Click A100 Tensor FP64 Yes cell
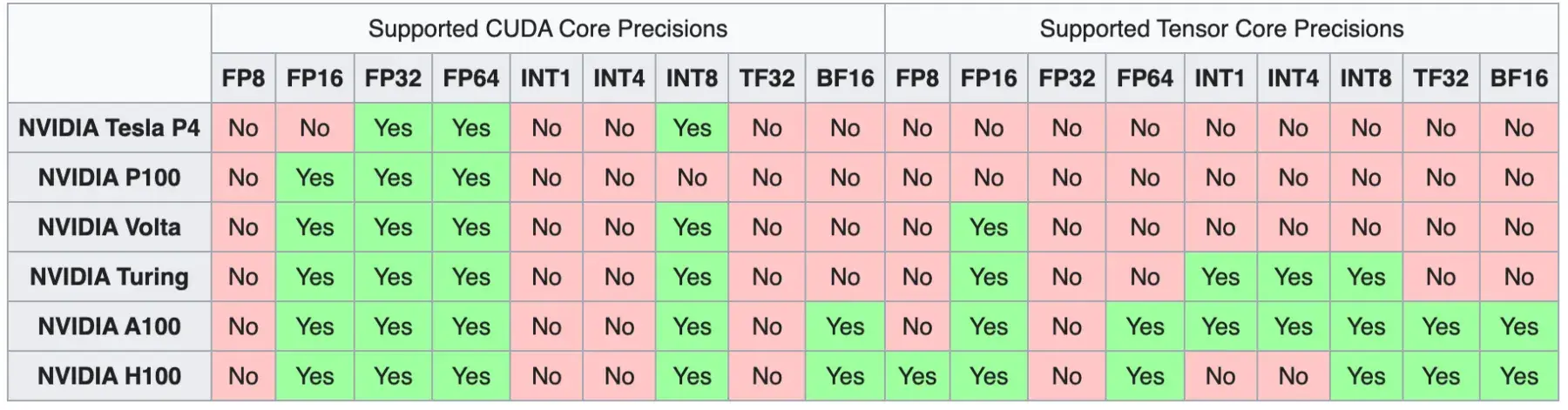Screen dimensions: 1568x410 (x=1145, y=326)
